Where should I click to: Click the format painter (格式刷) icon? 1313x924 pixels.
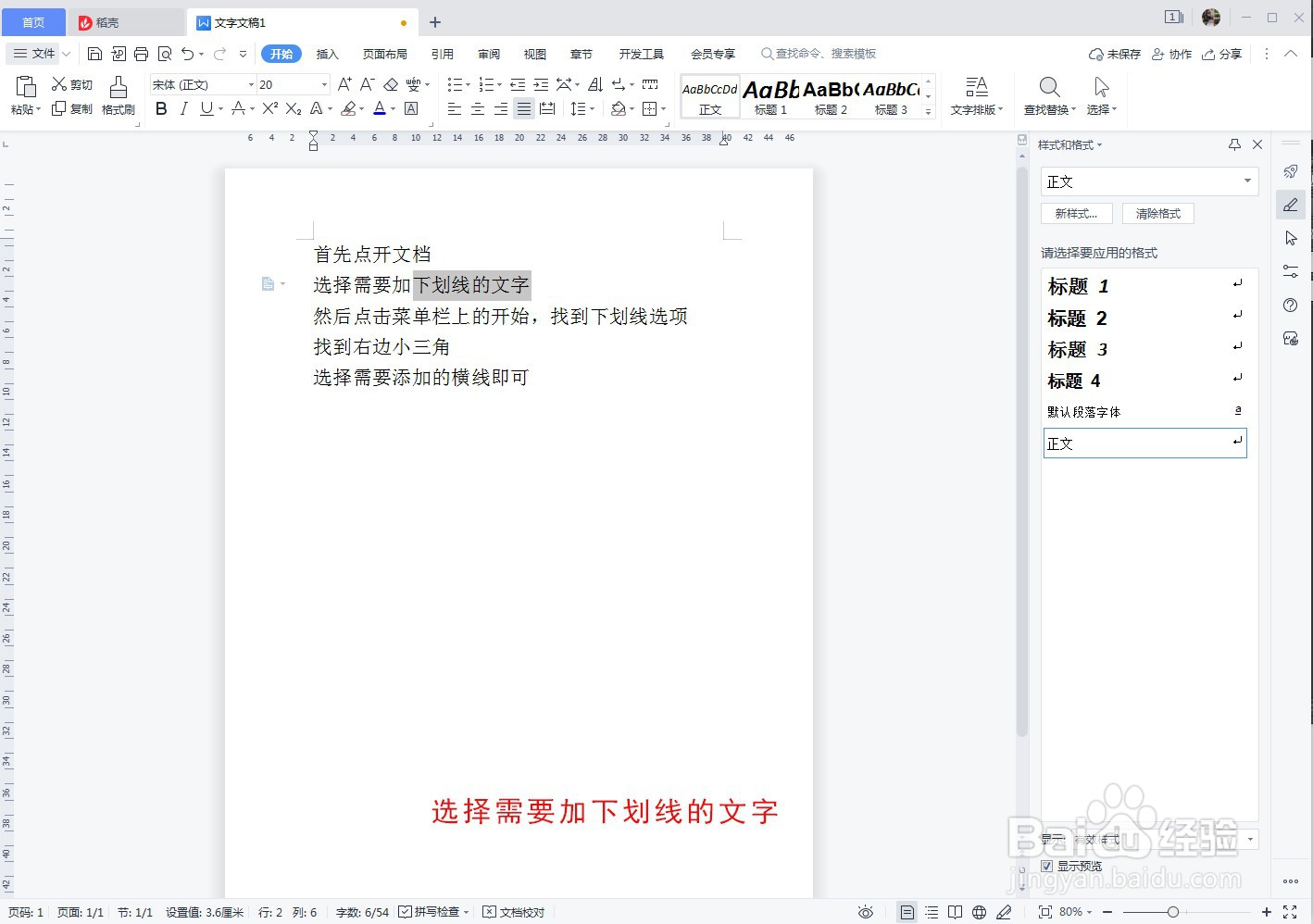(118, 87)
